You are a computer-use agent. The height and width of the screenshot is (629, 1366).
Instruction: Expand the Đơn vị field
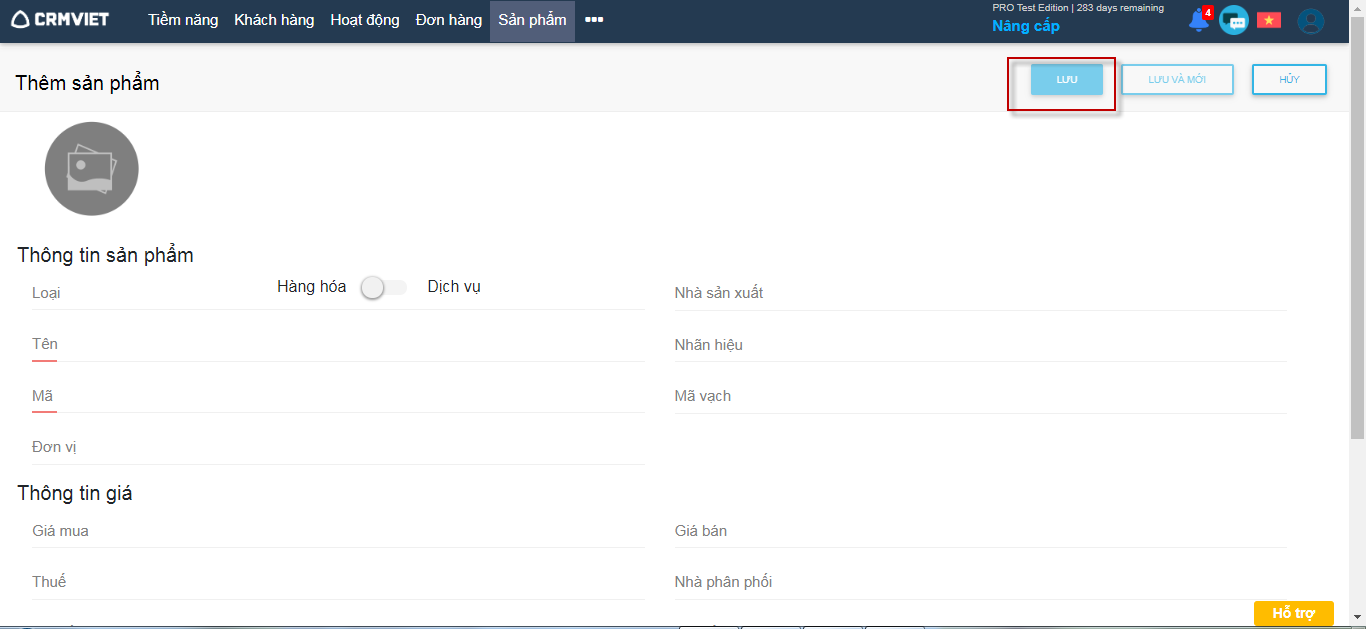[337, 447]
